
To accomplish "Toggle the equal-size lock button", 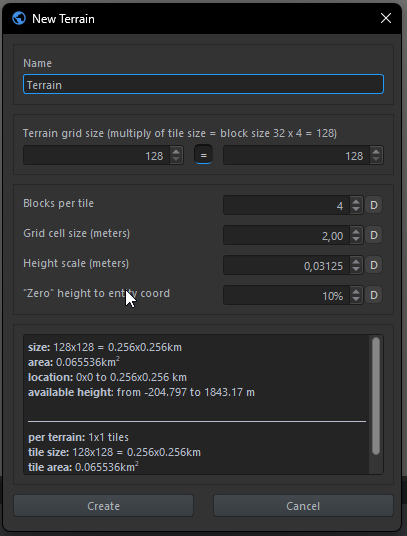I will pyautogui.click(x=203, y=155).
